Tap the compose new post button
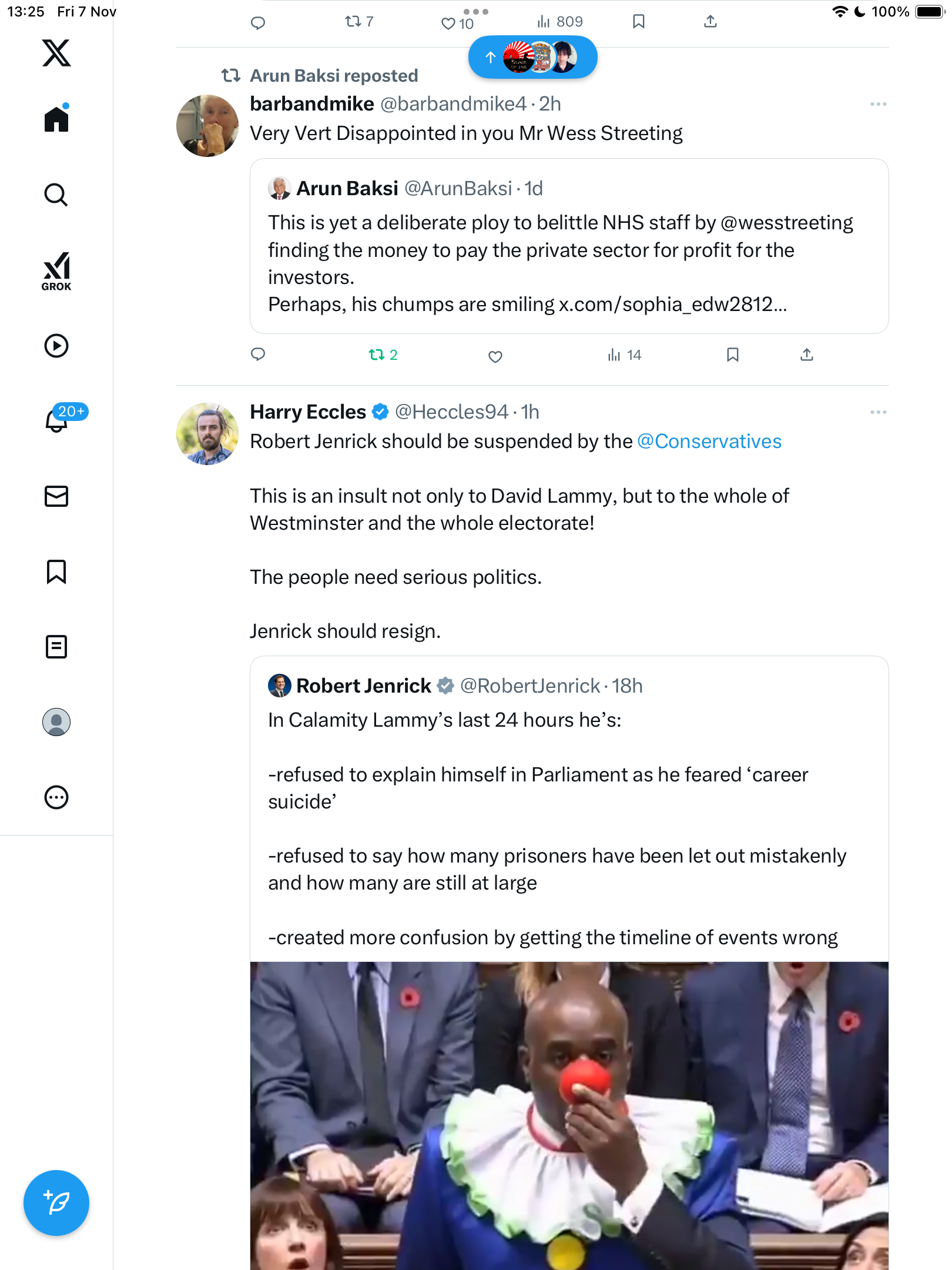Screen dimensions: 952x1270 coord(56,1202)
